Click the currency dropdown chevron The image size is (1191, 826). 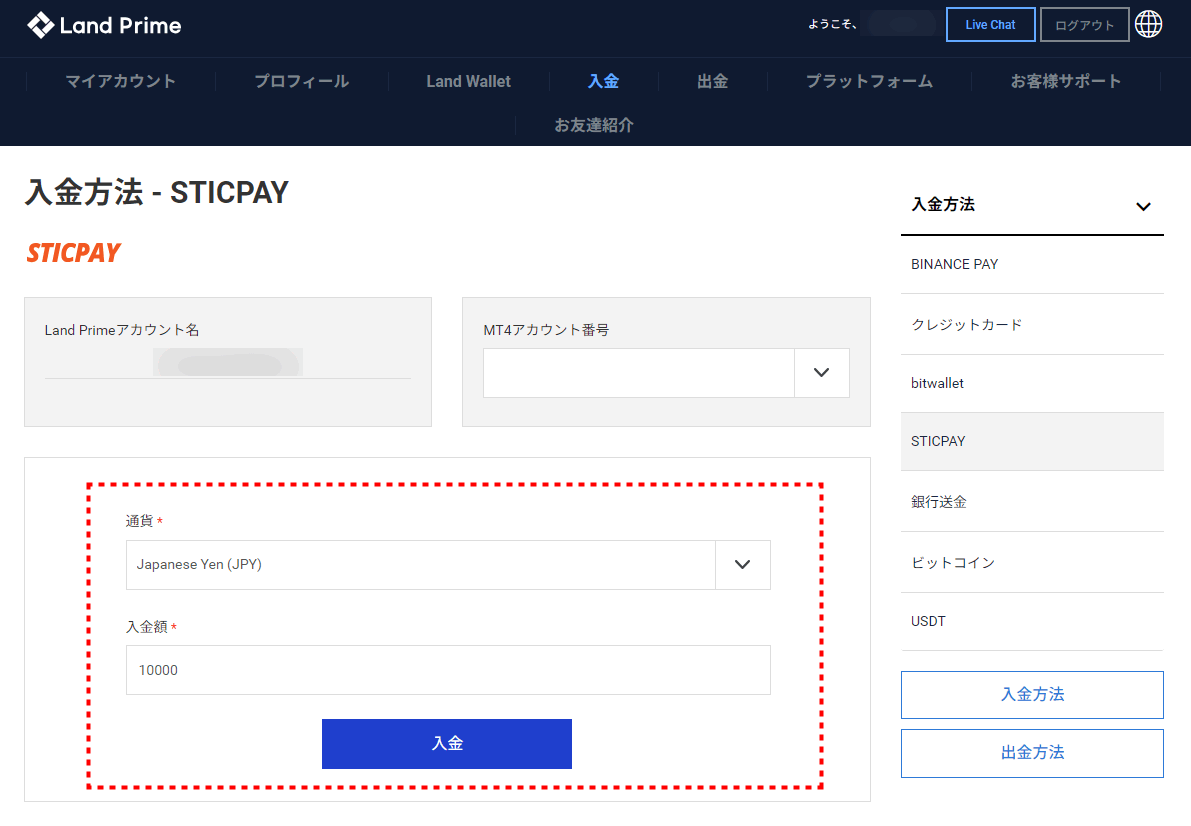pyautogui.click(x=742, y=565)
